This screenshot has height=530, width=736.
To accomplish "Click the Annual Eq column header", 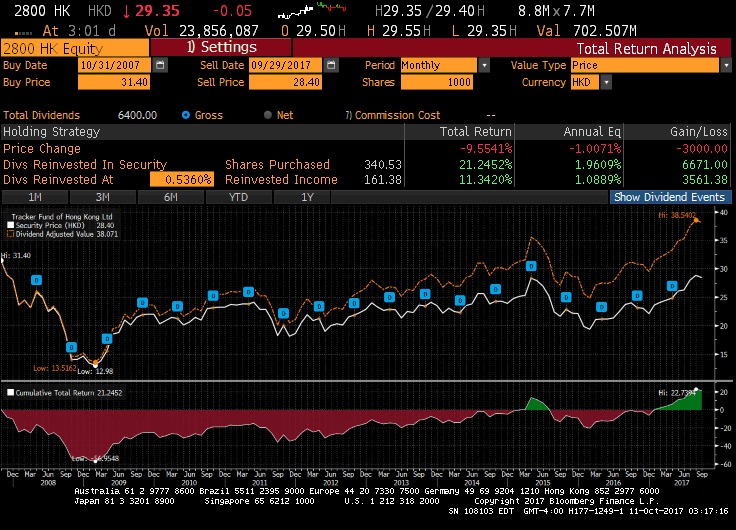I will tap(592, 132).
